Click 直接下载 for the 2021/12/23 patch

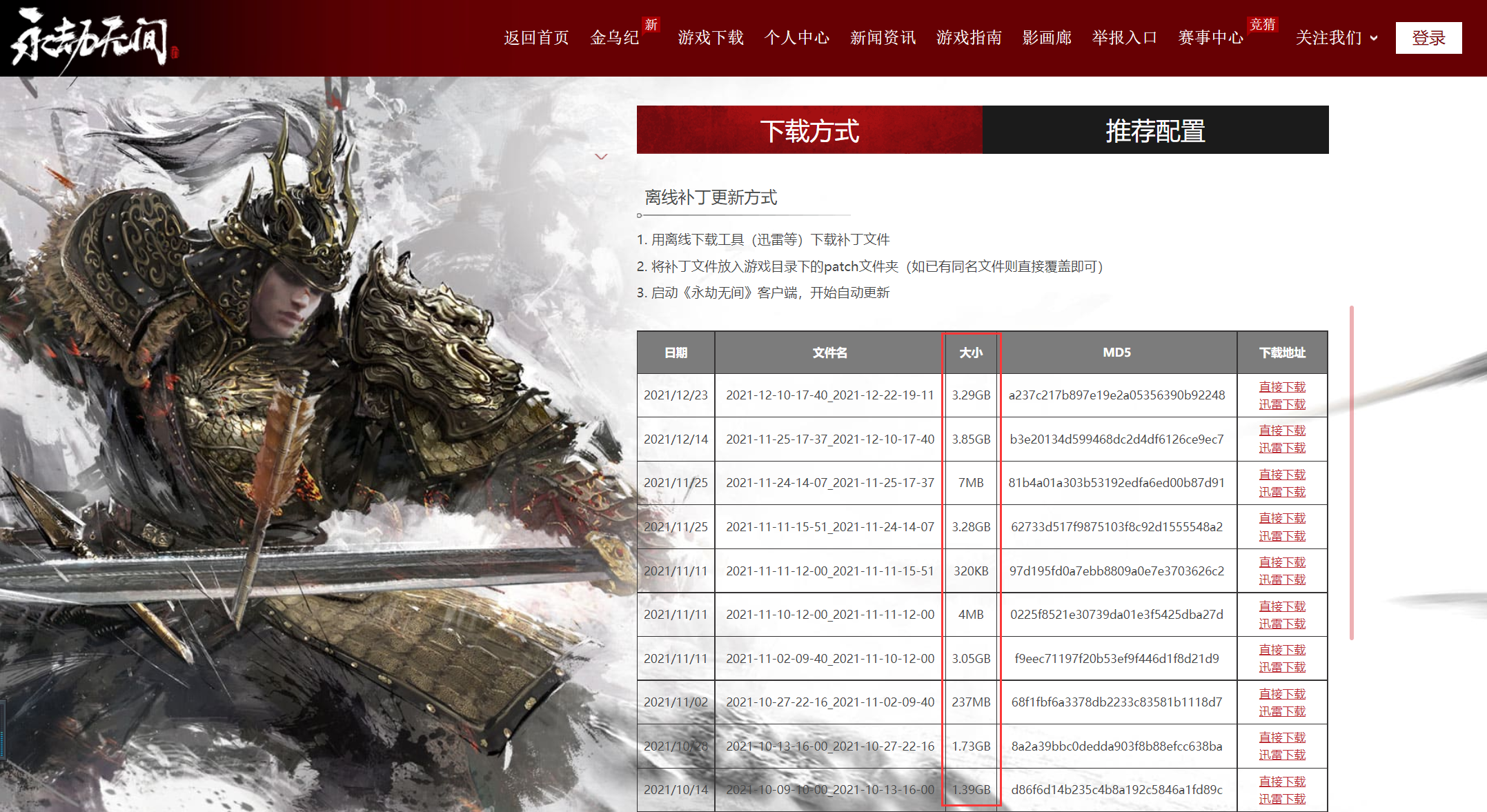tap(1282, 387)
